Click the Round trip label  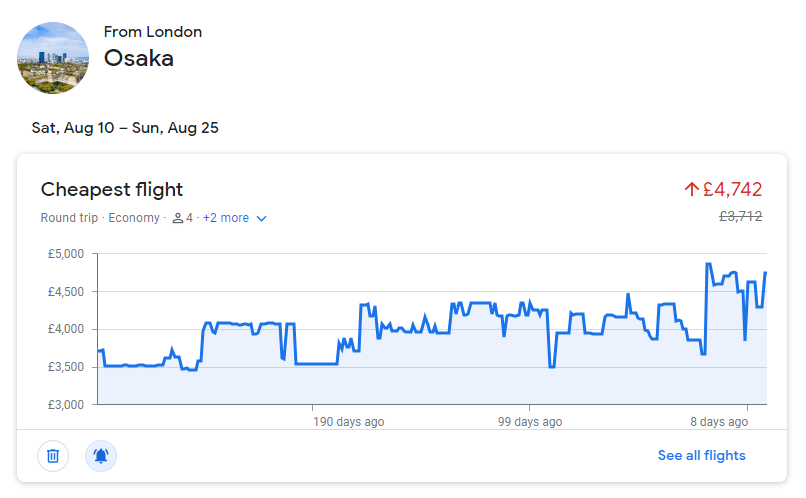pyautogui.click(x=69, y=218)
